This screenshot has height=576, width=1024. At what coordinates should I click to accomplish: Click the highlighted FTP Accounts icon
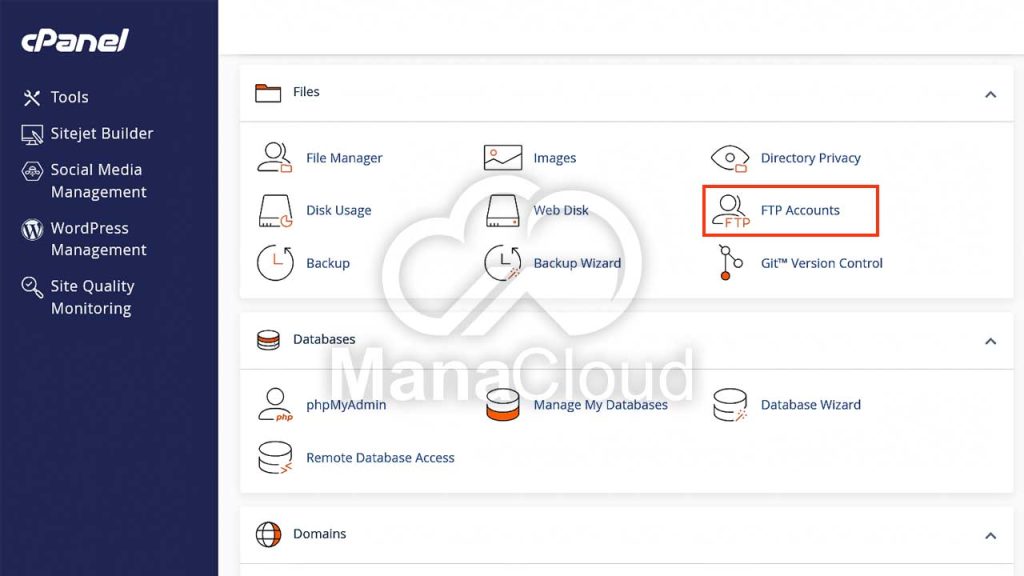[729, 210]
